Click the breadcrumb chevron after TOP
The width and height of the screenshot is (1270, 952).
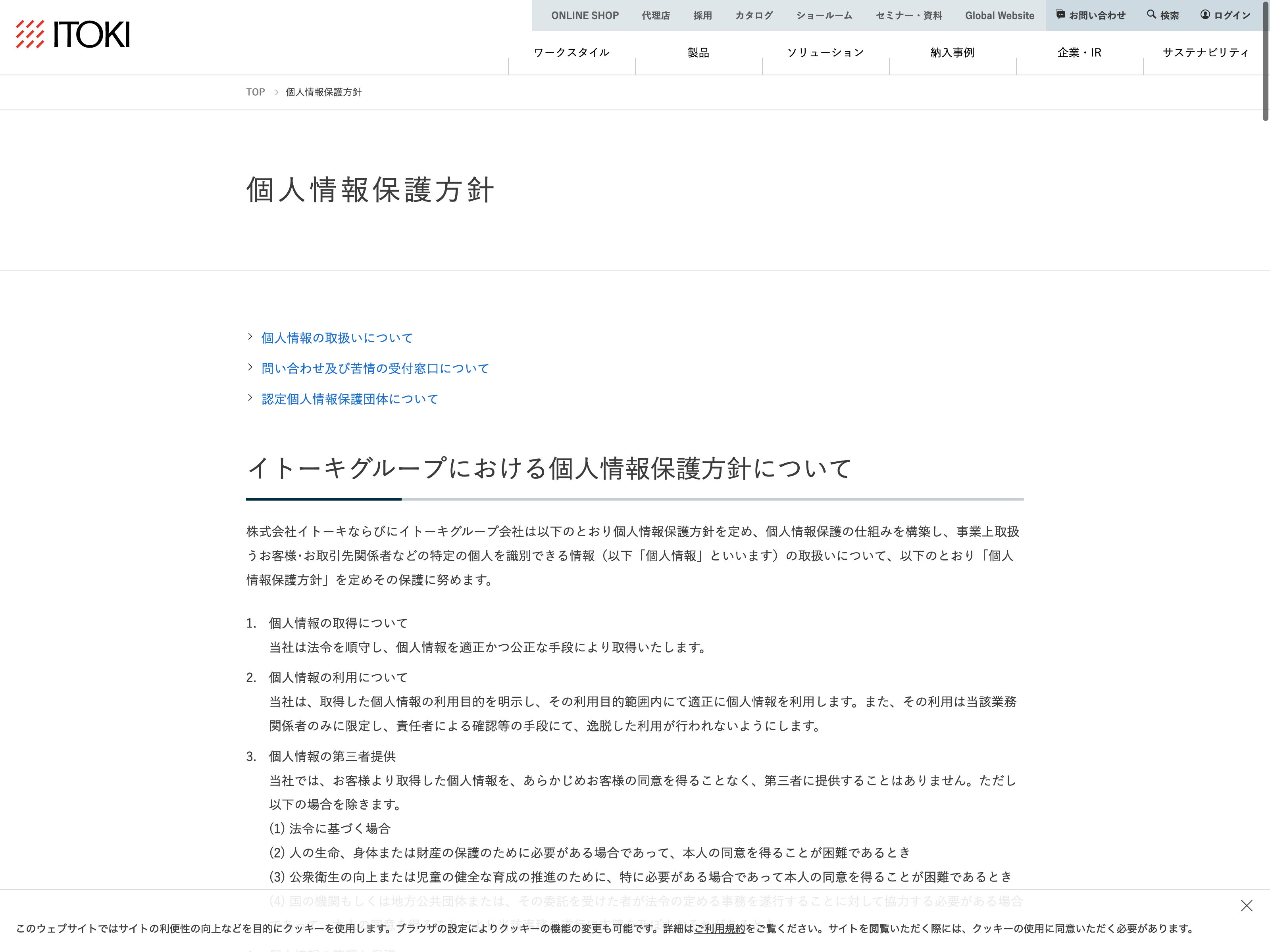point(276,92)
